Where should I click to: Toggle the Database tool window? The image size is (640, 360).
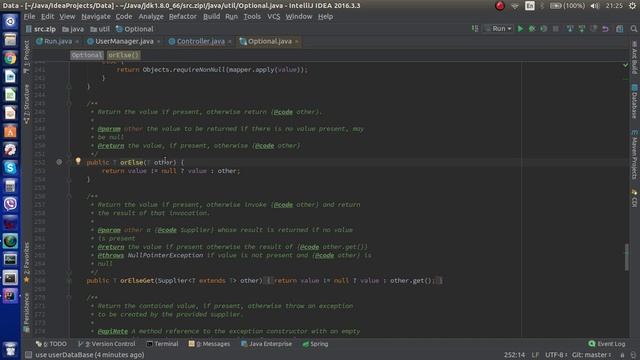[x=634, y=101]
